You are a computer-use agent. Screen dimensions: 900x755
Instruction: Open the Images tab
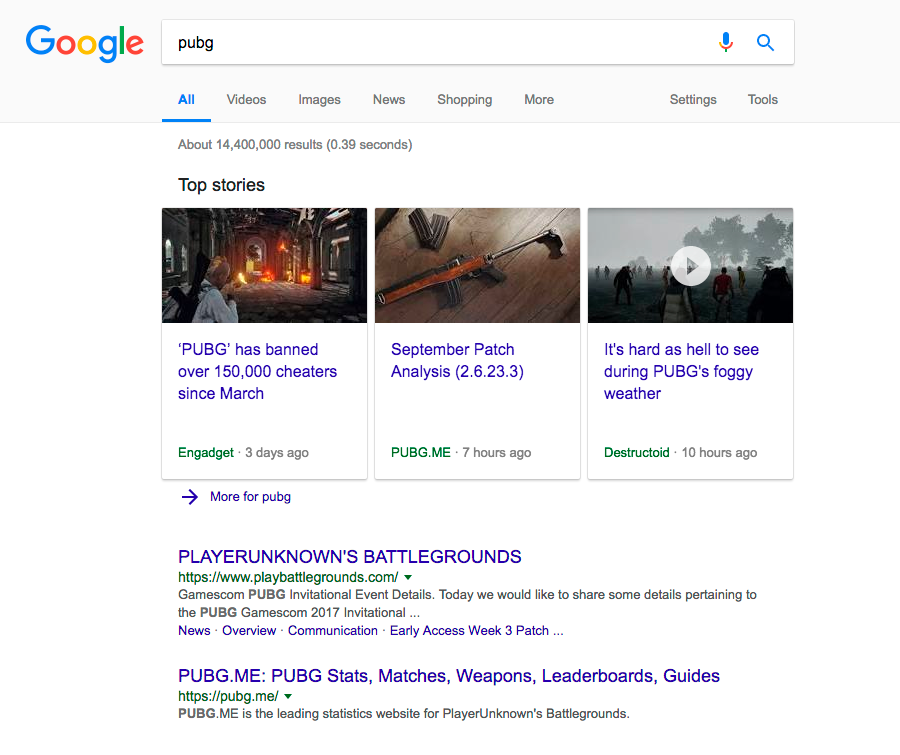point(319,99)
